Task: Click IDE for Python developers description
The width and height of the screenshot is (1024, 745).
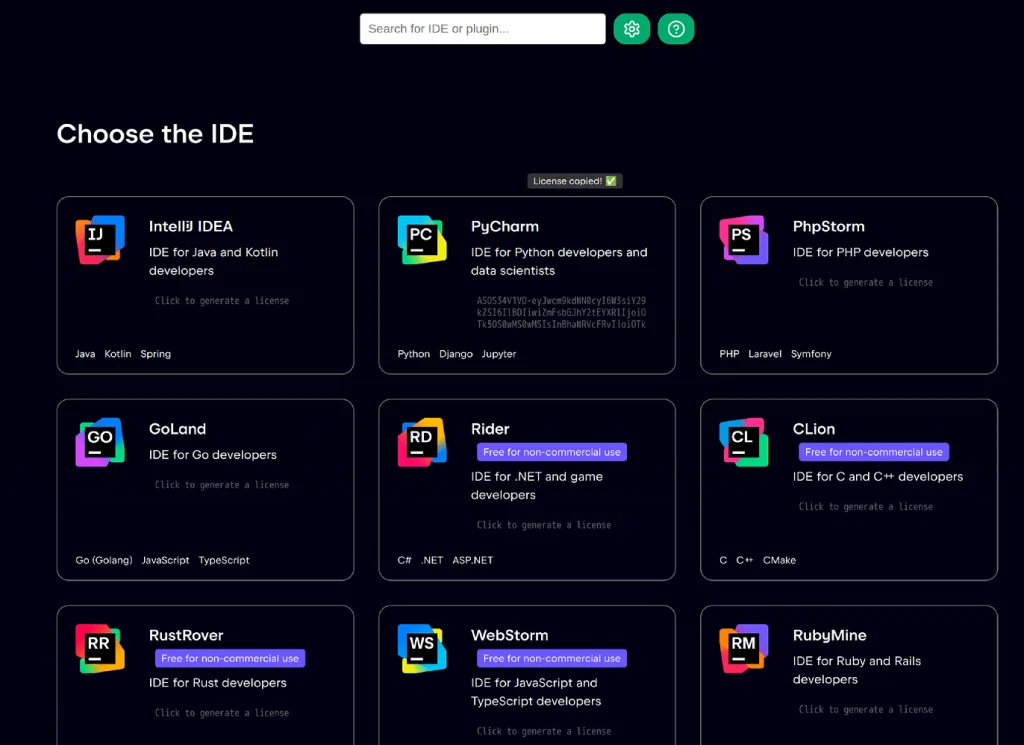Action: point(559,261)
